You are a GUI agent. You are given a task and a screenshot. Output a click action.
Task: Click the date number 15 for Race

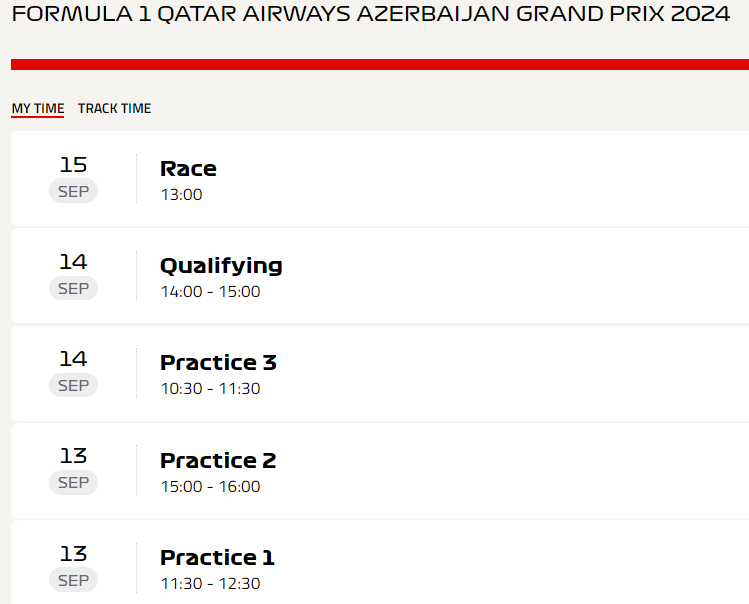73,165
